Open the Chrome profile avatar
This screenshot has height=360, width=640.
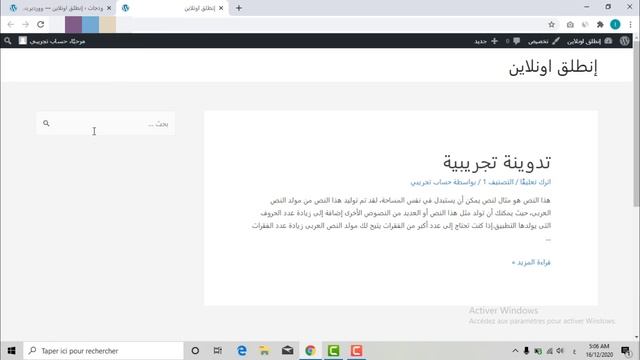(x=615, y=24)
